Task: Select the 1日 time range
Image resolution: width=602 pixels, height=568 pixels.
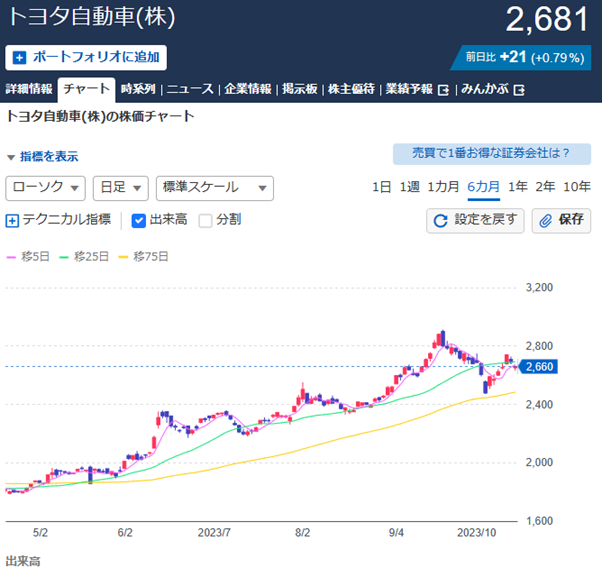Action: (381, 187)
